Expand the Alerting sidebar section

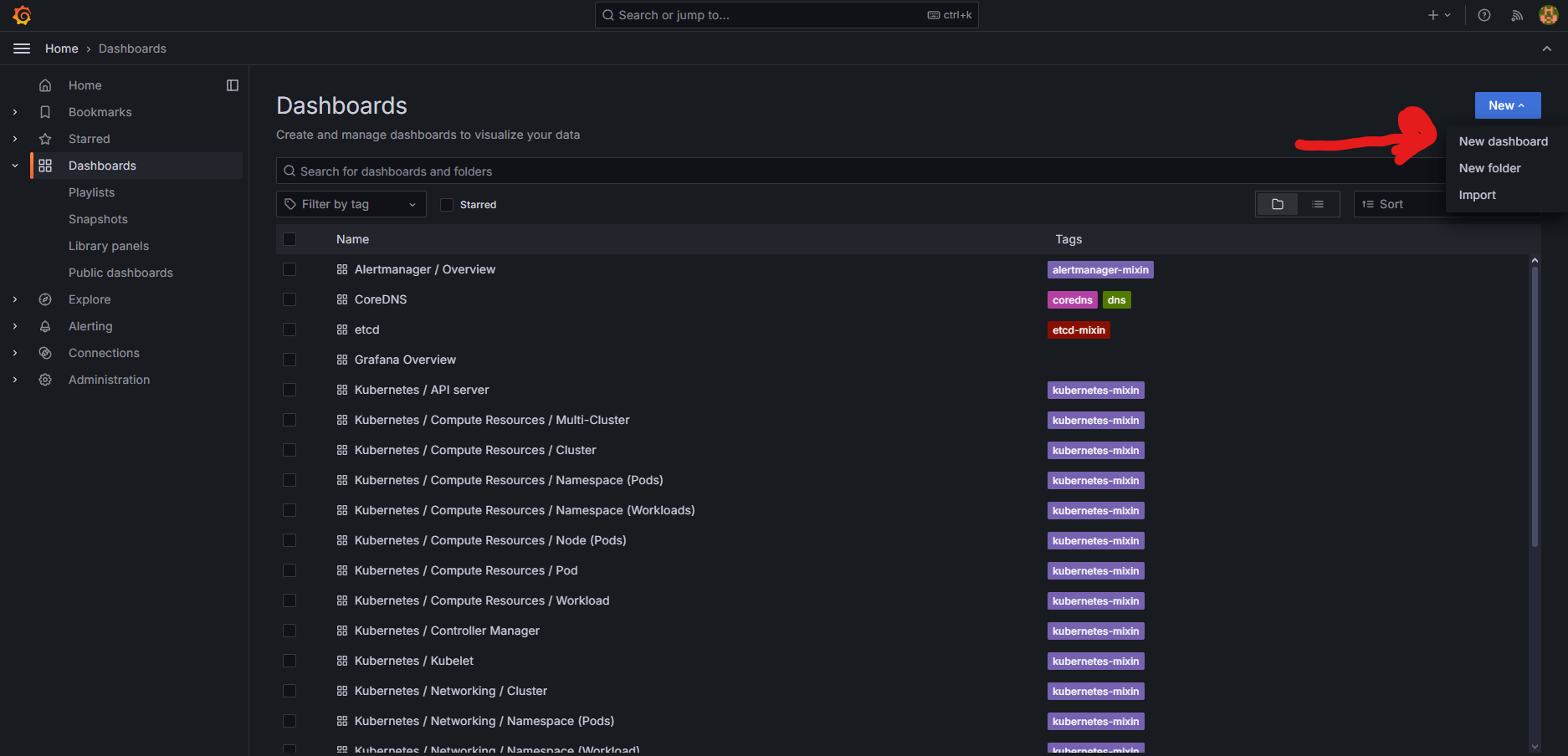(x=14, y=325)
